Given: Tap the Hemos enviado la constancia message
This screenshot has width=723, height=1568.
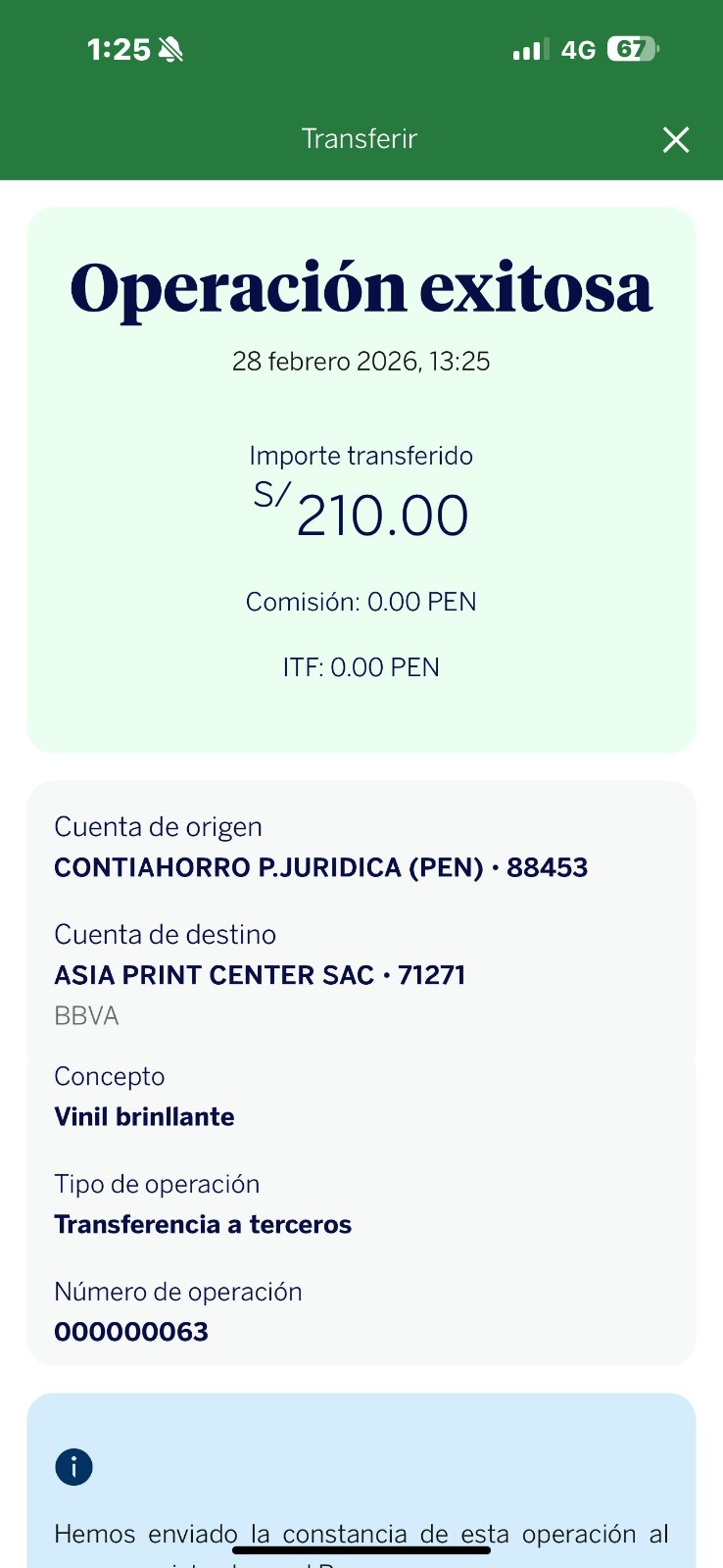Looking at the screenshot, I should [x=361, y=1535].
